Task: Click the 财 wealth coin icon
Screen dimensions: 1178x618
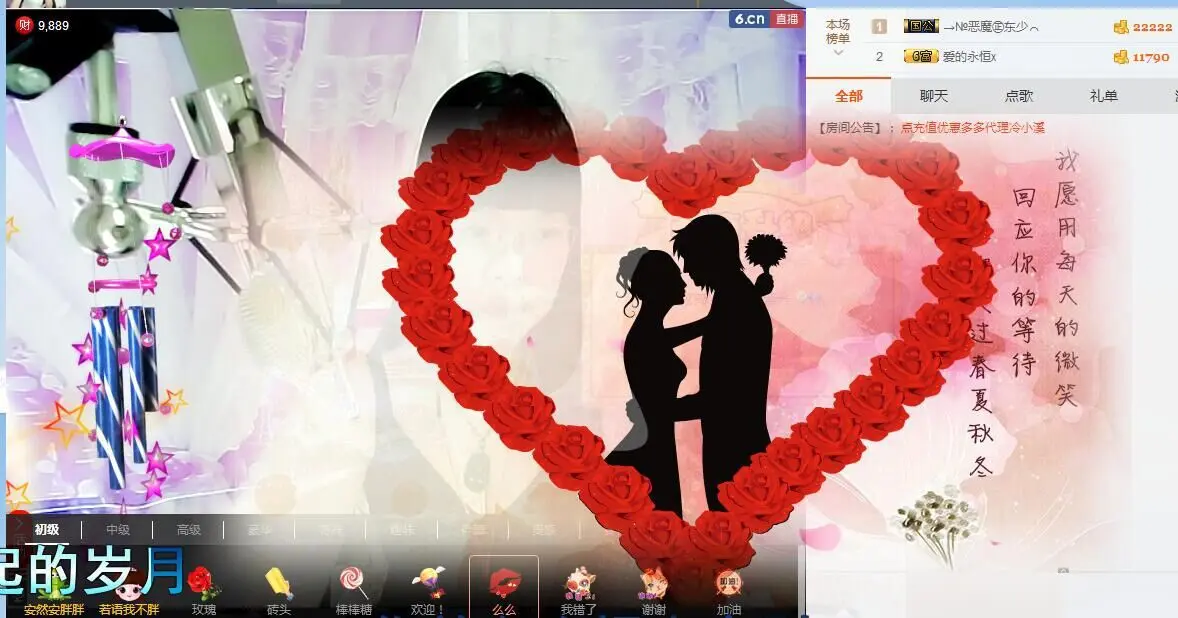Action: [24, 26]
